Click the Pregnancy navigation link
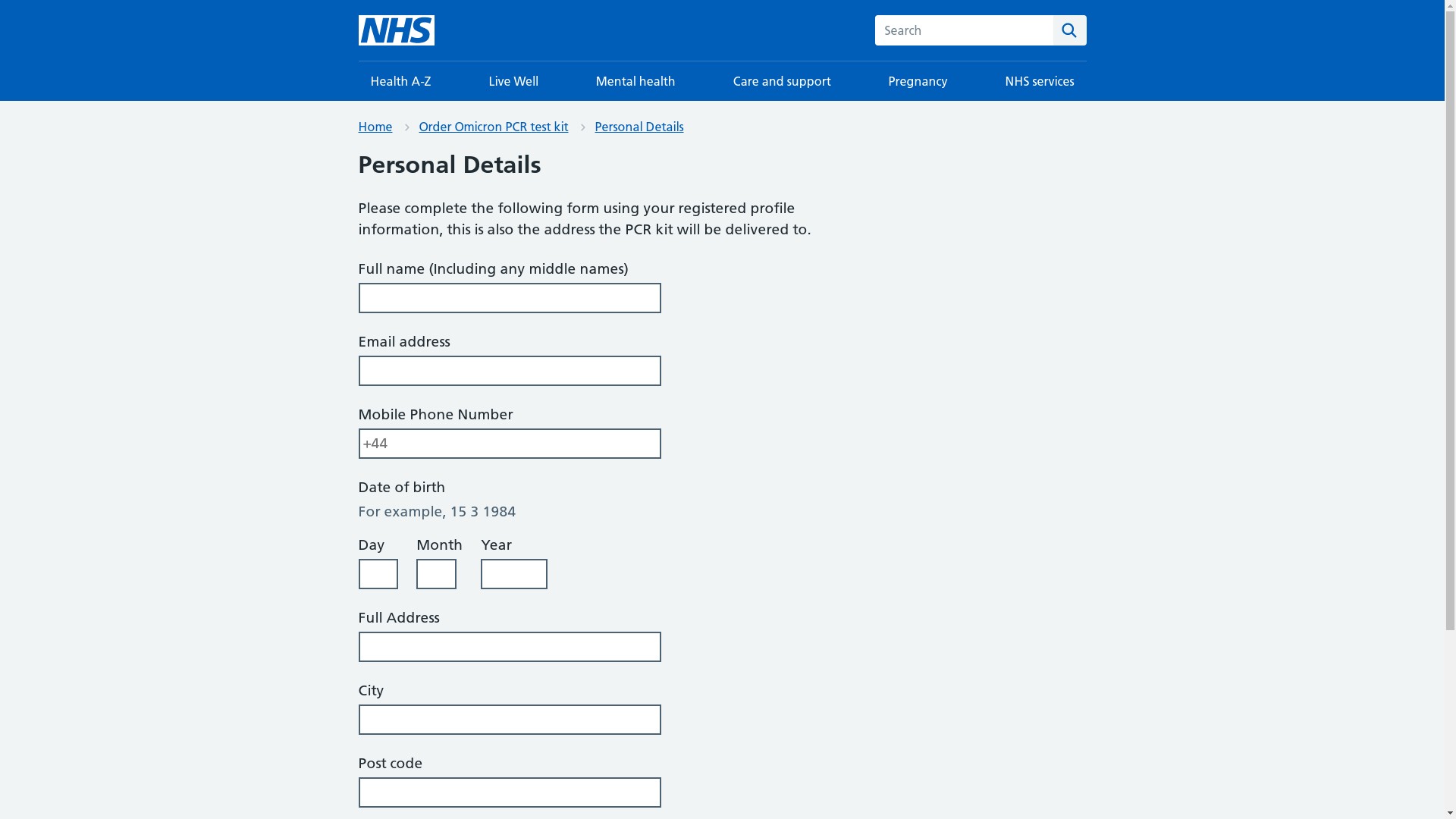The image size is (1456, 819). [x=917, y=81]
